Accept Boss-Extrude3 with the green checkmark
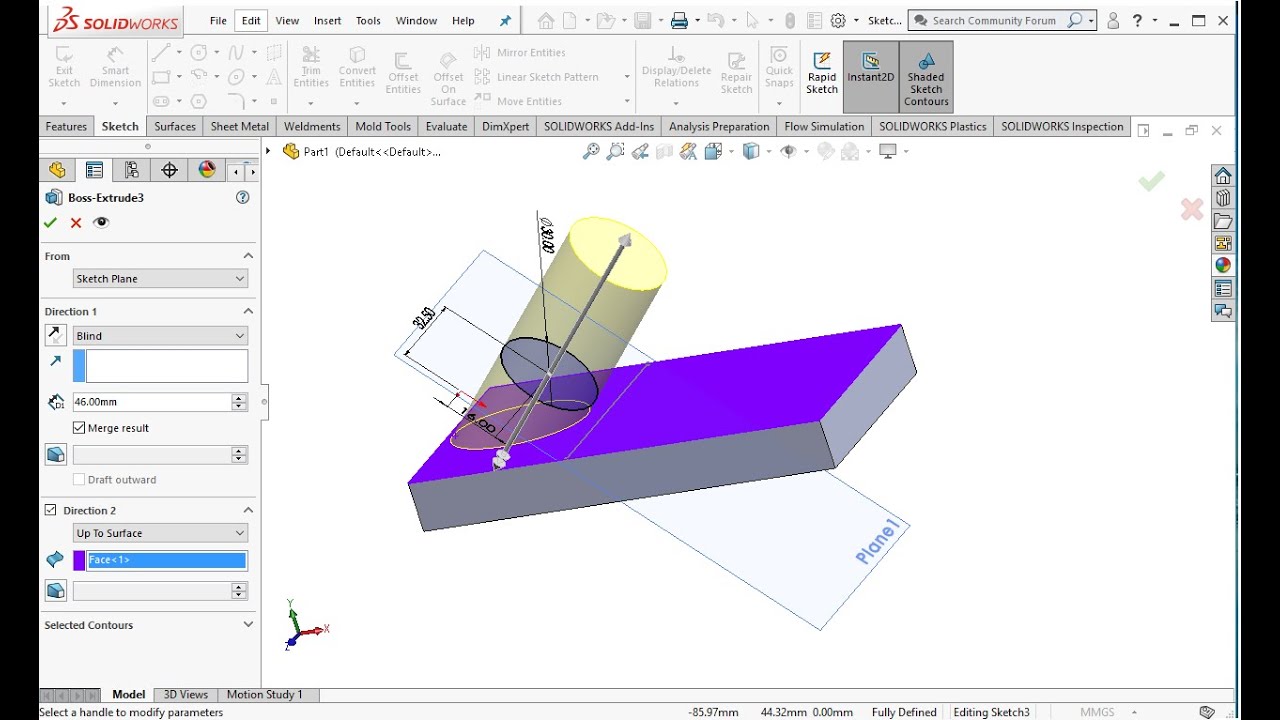Screen dimensions: 1280x720 point(50,223)
